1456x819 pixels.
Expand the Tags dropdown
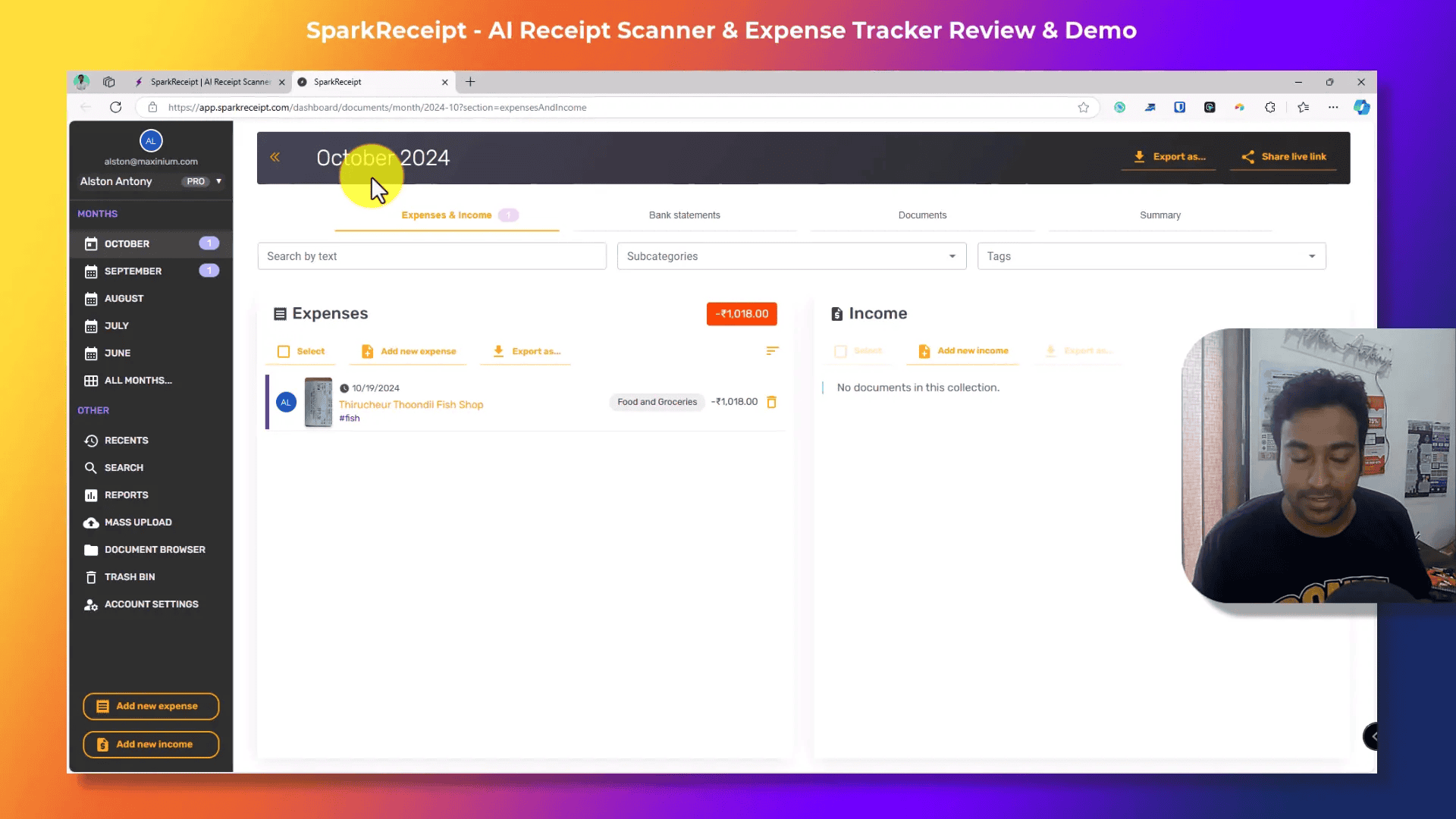1151,256
